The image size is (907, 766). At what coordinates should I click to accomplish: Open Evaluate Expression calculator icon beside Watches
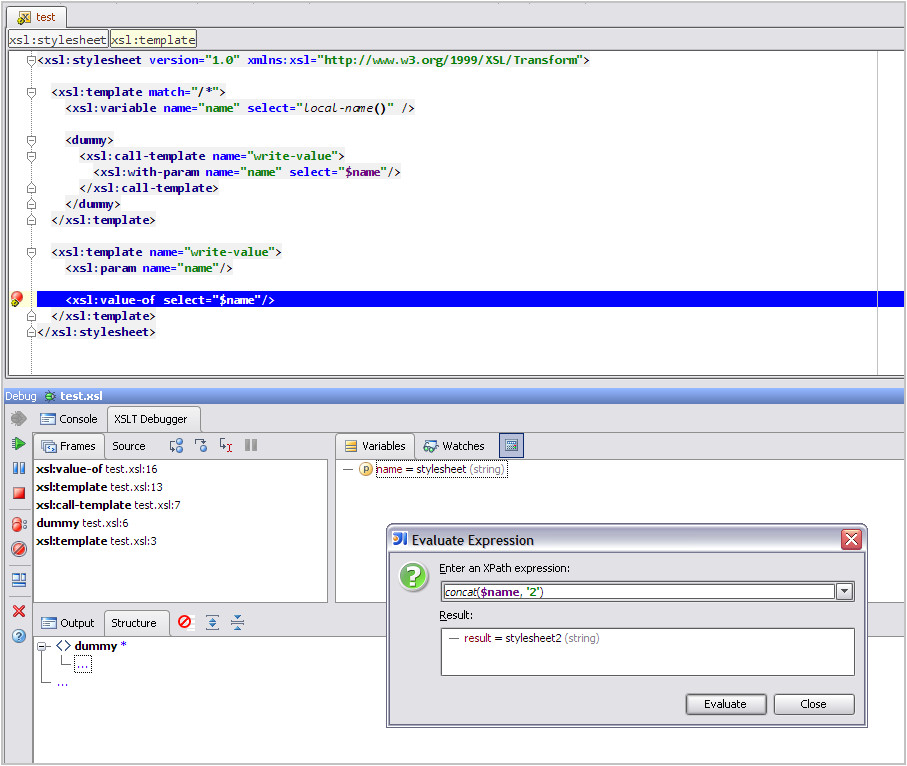coord(511,446)
